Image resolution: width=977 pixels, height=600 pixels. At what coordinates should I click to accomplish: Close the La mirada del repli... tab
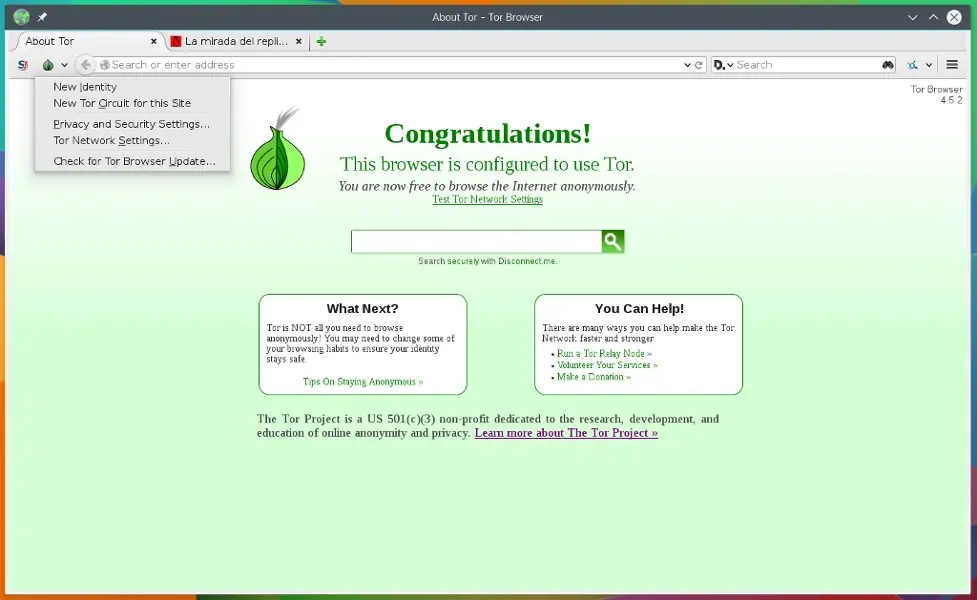(x=298, y=41)
